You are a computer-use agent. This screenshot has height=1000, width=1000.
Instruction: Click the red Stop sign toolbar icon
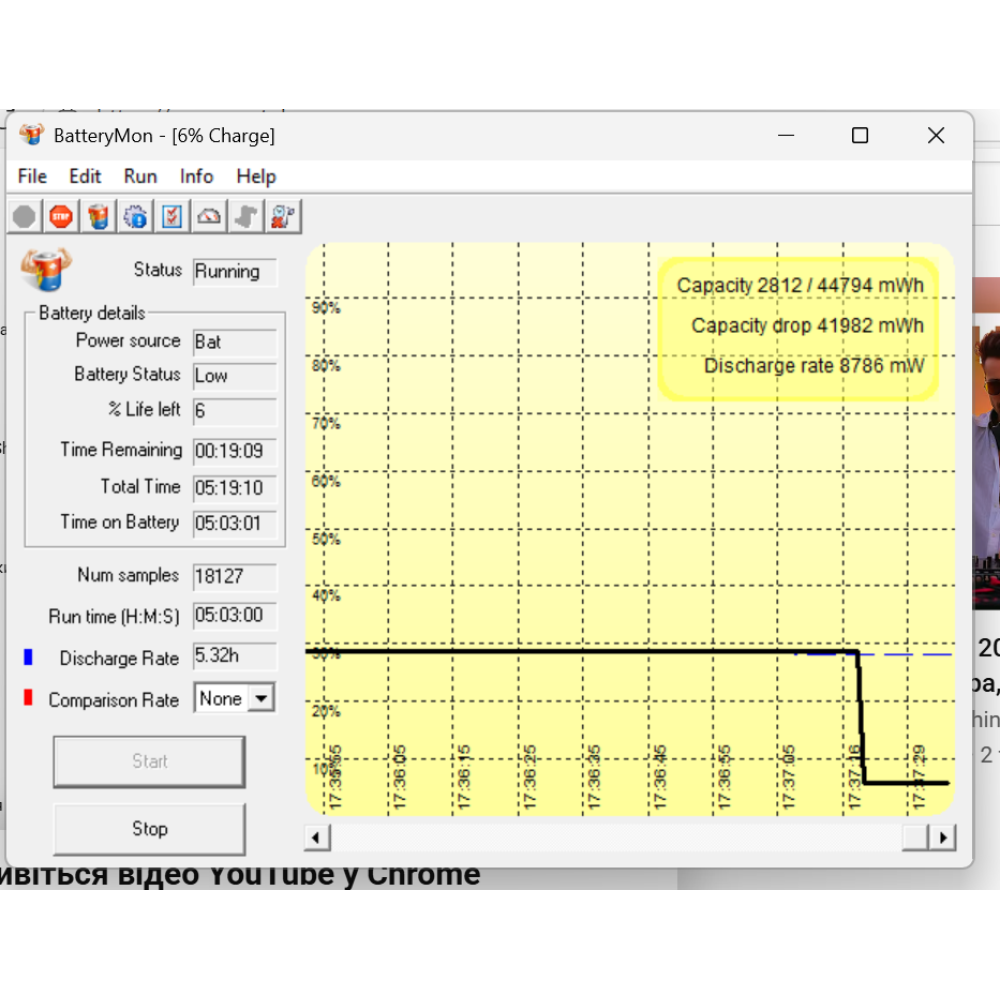(x=62, y=216)
